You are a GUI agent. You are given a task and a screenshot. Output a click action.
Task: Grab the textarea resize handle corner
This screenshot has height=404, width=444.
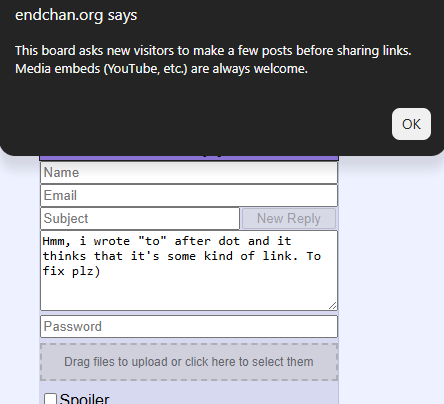[333, 306]
